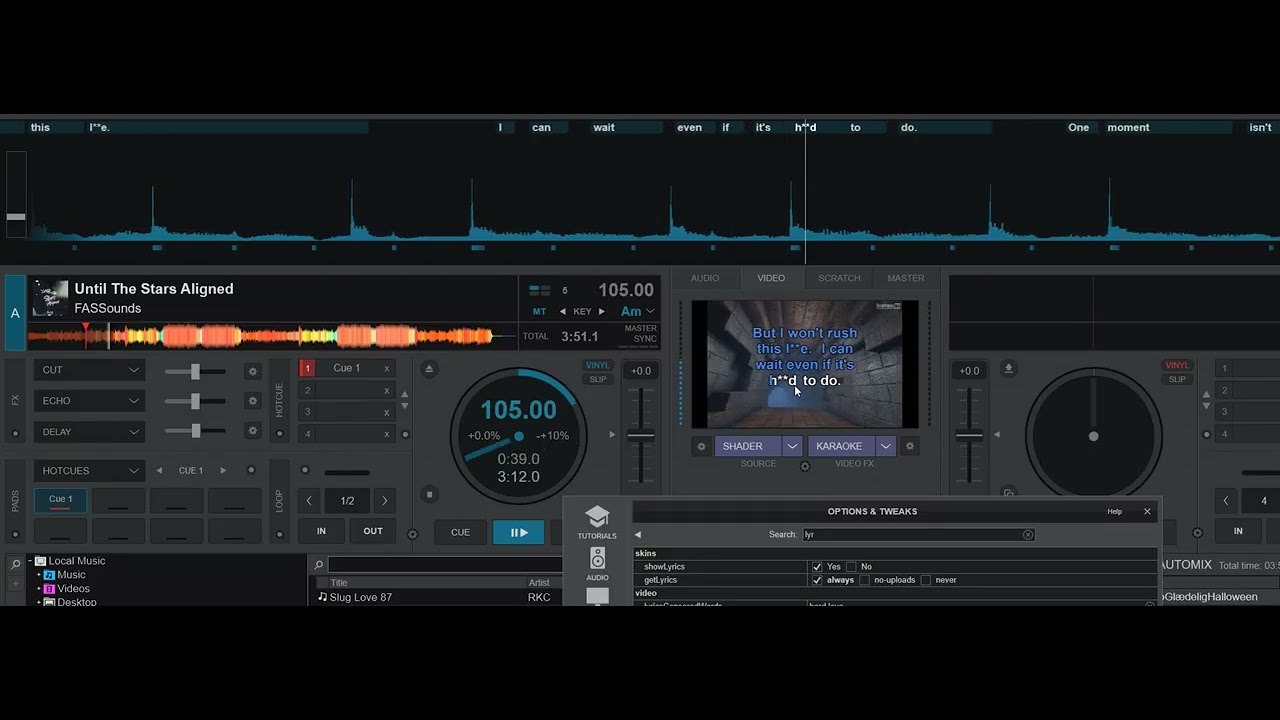Adjust deck A pitch fader

pos(641,436)
